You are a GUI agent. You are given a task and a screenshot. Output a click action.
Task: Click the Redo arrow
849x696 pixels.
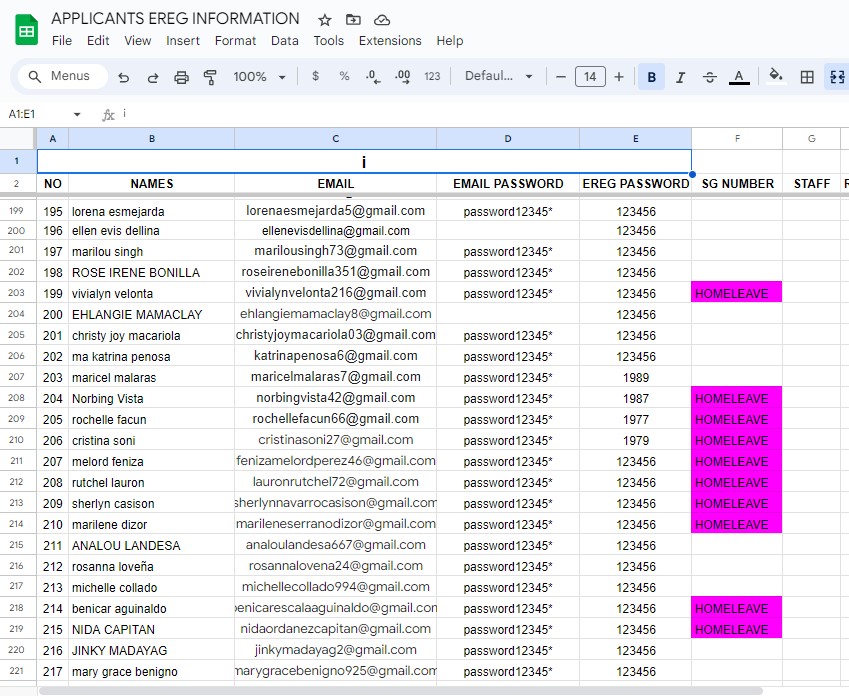point(153,77)
